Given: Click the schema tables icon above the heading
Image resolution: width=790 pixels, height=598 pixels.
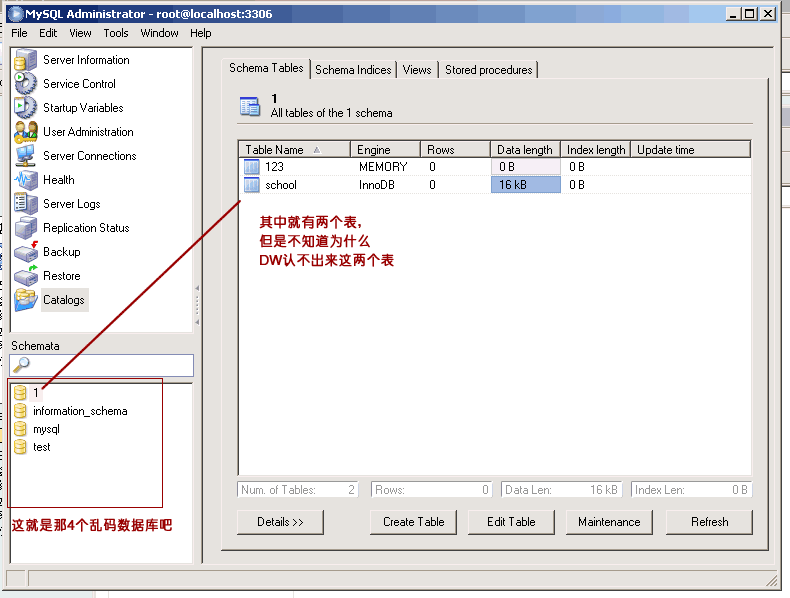Looking at the screenshot, I should pyautogui.click(x=250, y=106).
